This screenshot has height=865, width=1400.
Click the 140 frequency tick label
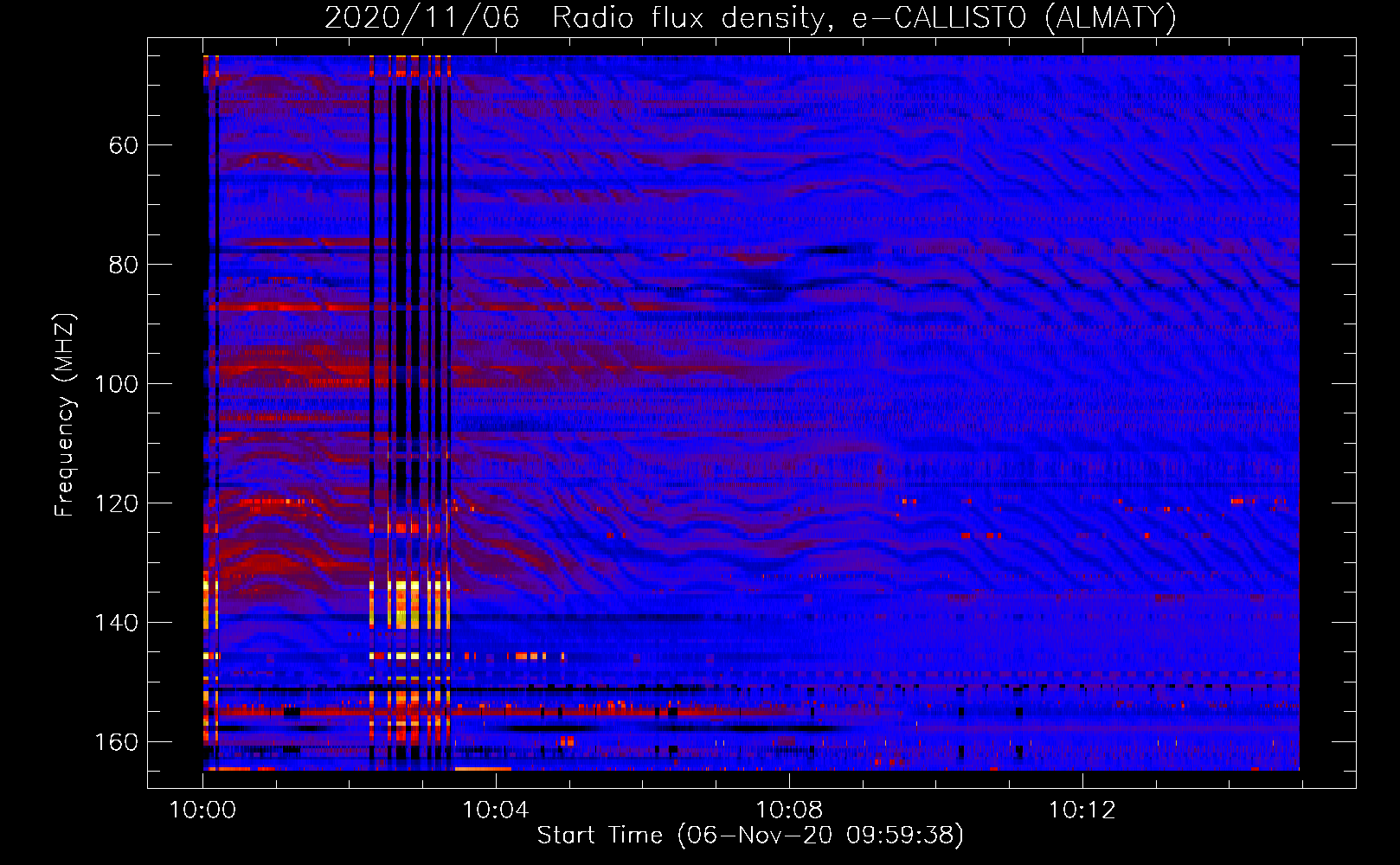coord(117,623)
